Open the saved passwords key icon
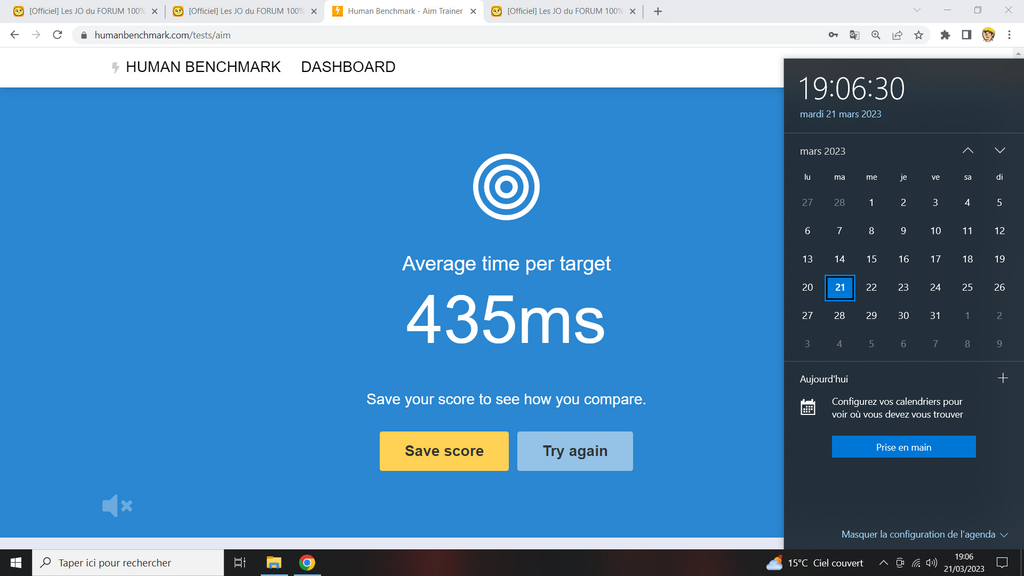The width and height of the screenshot is (1024, 576). coord(833,35)
